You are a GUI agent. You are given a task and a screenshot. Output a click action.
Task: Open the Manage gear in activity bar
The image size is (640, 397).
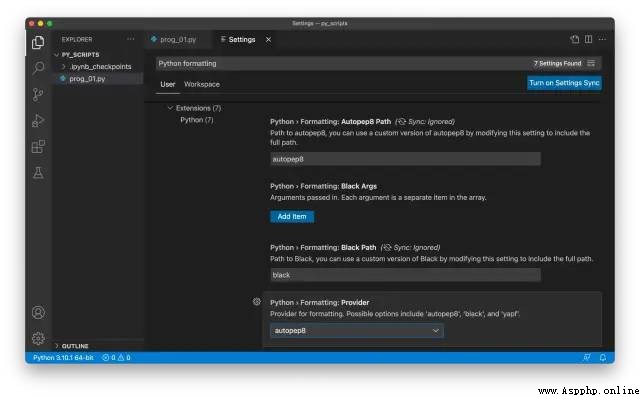coord(38,338)
